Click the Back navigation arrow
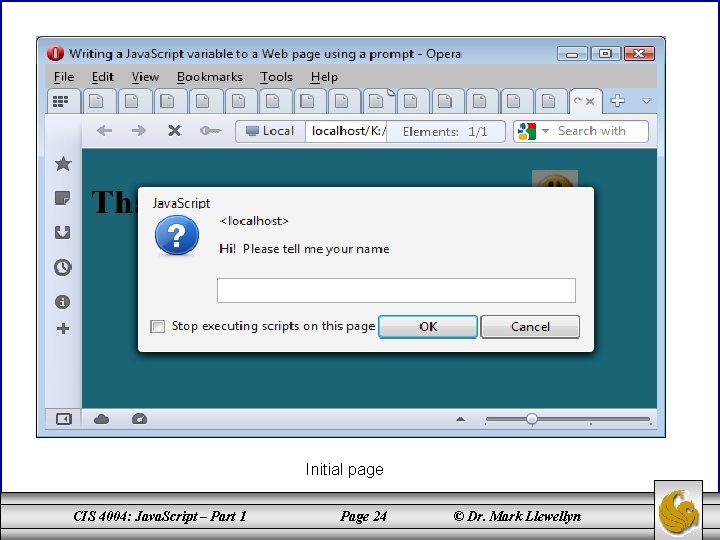Viewport: 720px width, 540px height. [104, 131]
